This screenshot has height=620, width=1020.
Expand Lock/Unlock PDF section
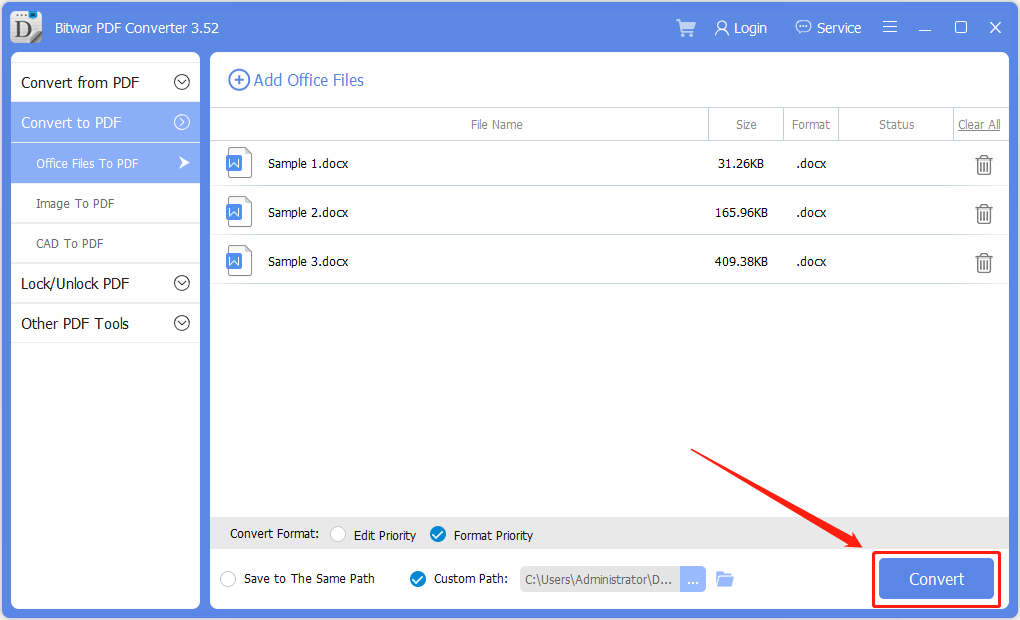coord(182,283)
